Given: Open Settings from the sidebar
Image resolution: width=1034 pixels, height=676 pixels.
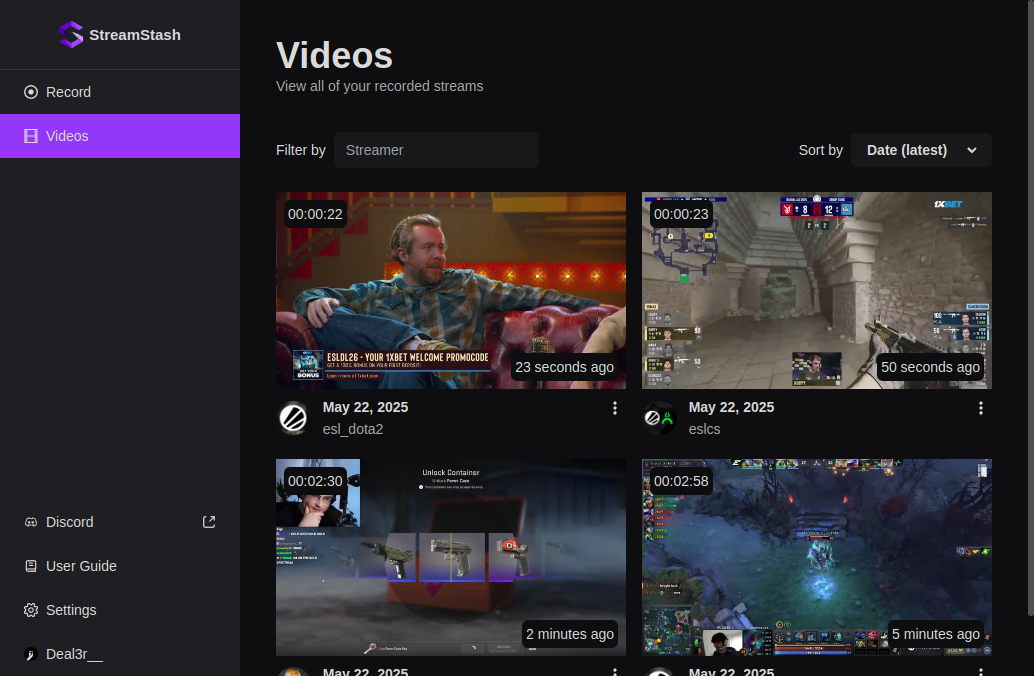Looking at the screenshot, I should 120,610.
